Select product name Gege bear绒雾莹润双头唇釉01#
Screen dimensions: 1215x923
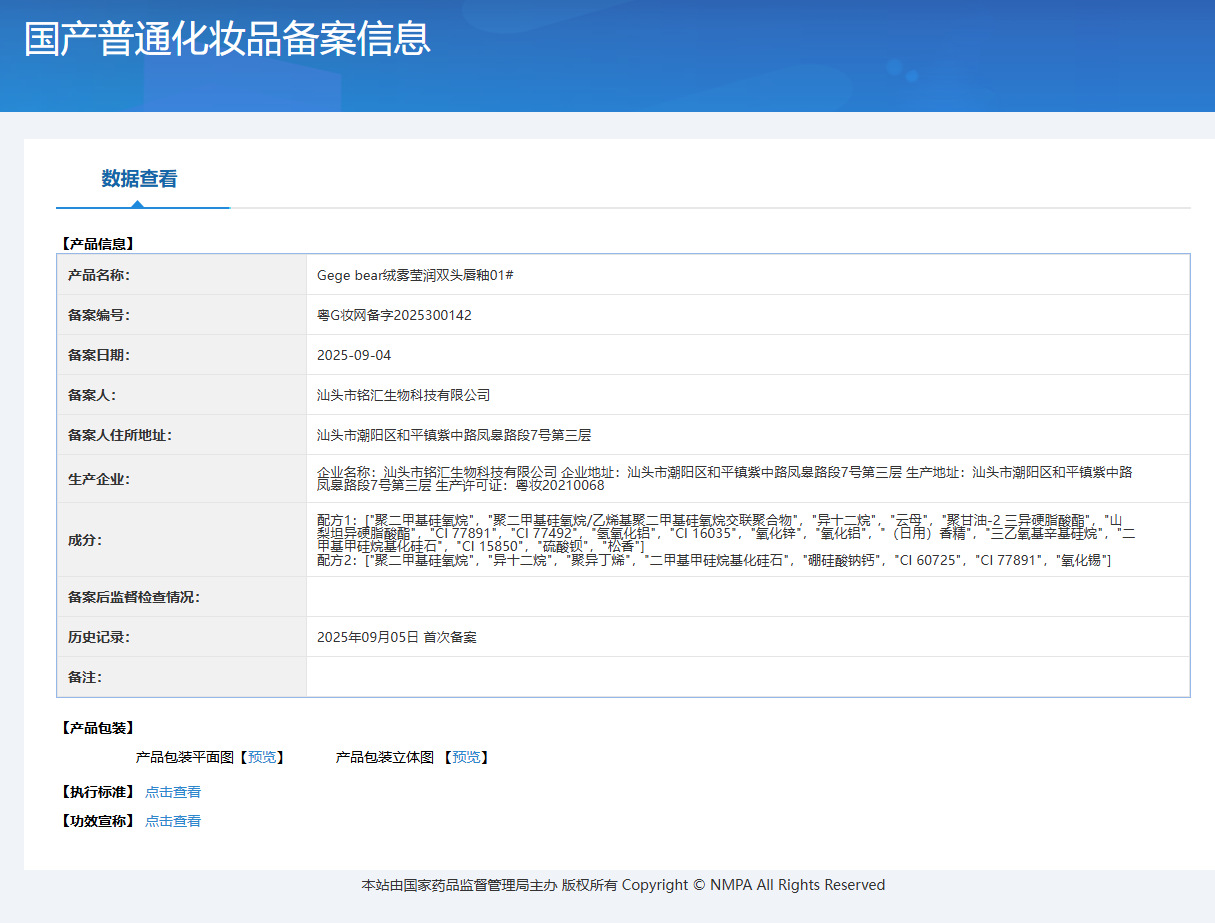[x=415, y=275]
